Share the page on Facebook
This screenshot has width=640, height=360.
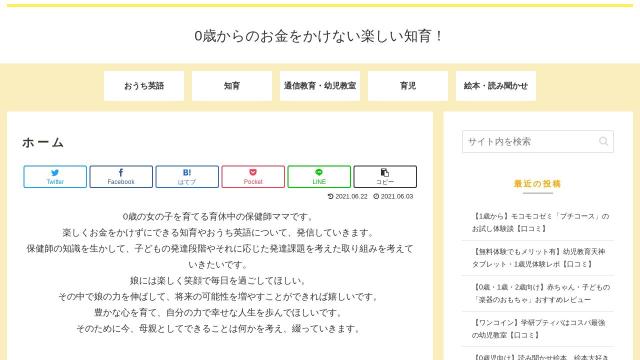pyautogui.click(x=121, y=177)
